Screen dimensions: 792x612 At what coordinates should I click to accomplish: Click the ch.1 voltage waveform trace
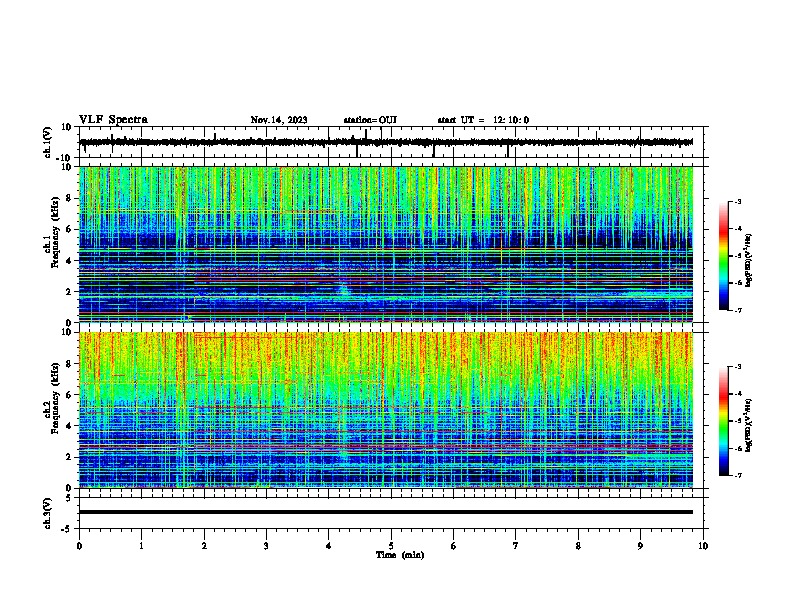tap(386, 142)
